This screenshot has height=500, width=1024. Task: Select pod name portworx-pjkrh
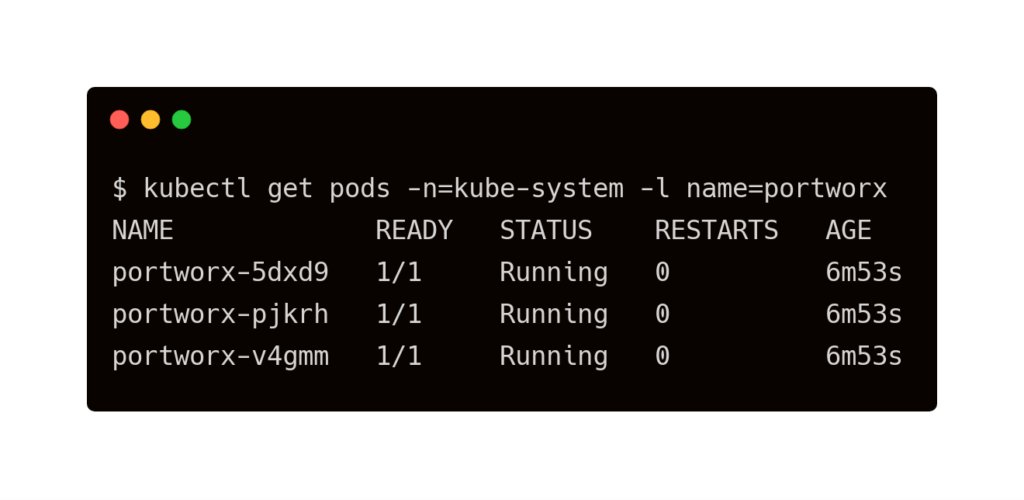[220, 314]
